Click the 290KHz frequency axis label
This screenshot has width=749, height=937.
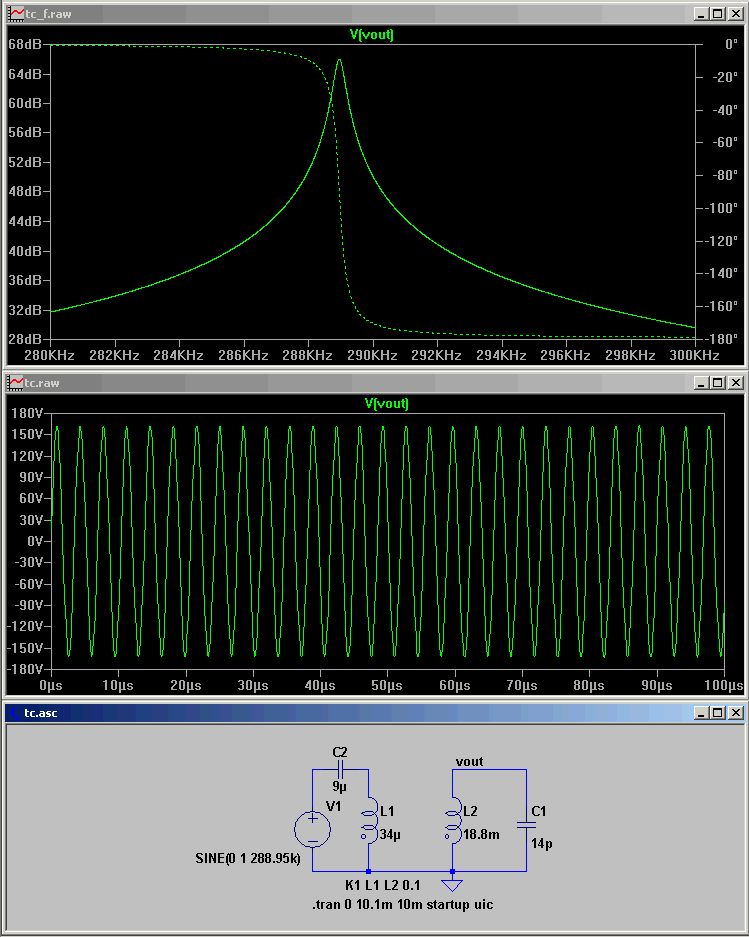click(372, 356)
